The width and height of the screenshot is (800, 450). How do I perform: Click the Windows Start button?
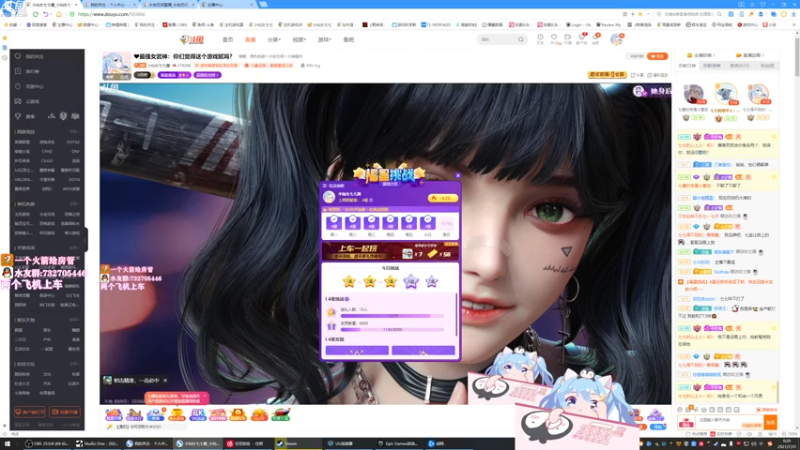coord(7,443)
